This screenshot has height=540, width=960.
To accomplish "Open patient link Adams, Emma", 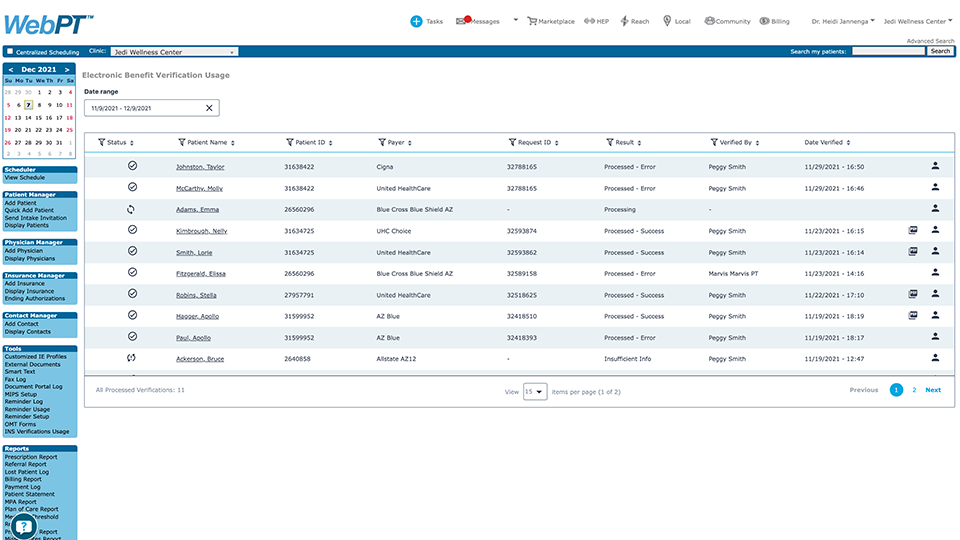I will click(197, 209).
